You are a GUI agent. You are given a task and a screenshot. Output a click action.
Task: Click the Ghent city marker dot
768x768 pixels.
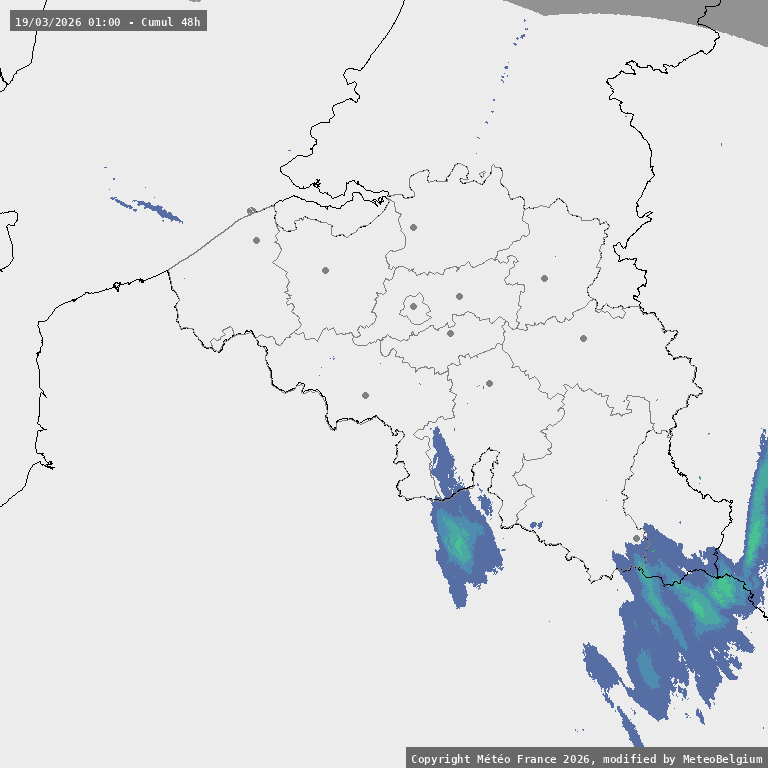coord(325,270)
